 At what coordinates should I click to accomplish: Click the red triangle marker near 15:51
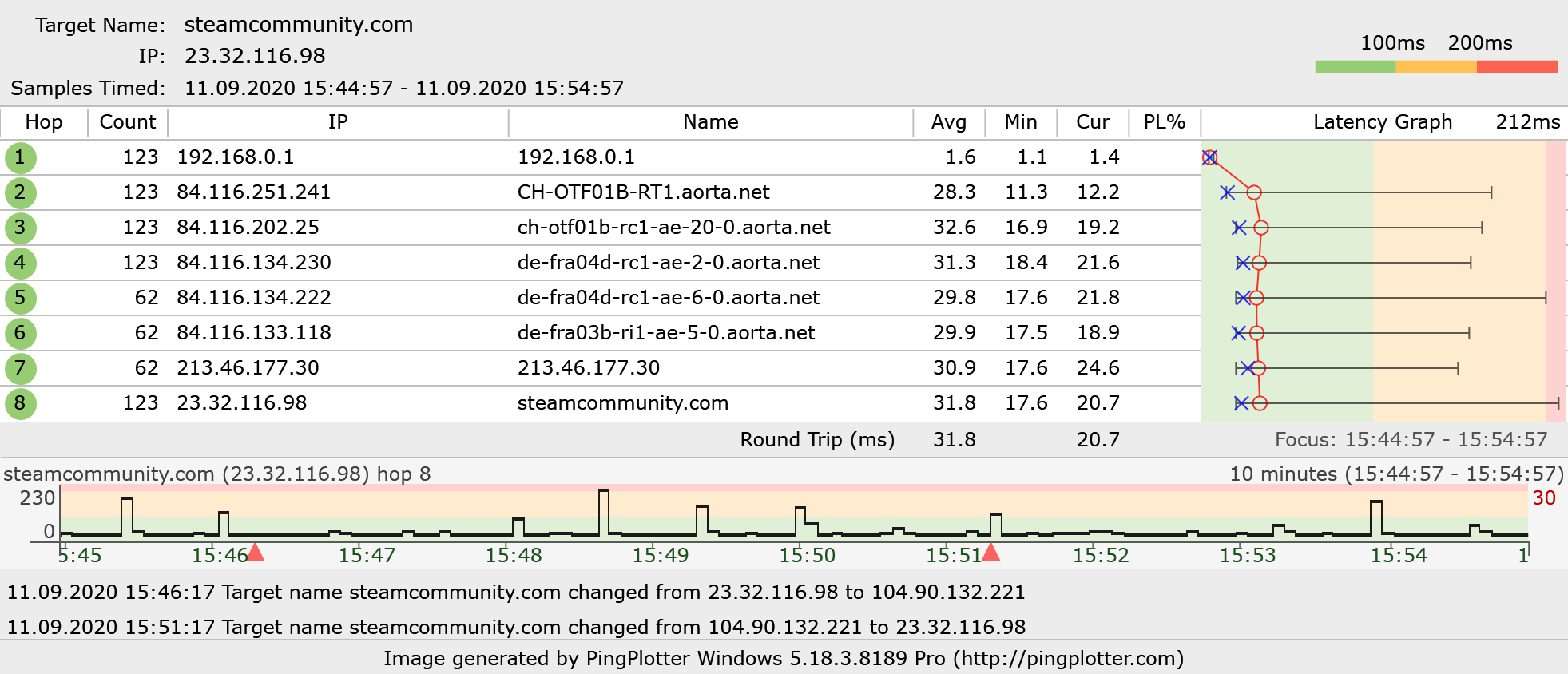pos(990,552)
